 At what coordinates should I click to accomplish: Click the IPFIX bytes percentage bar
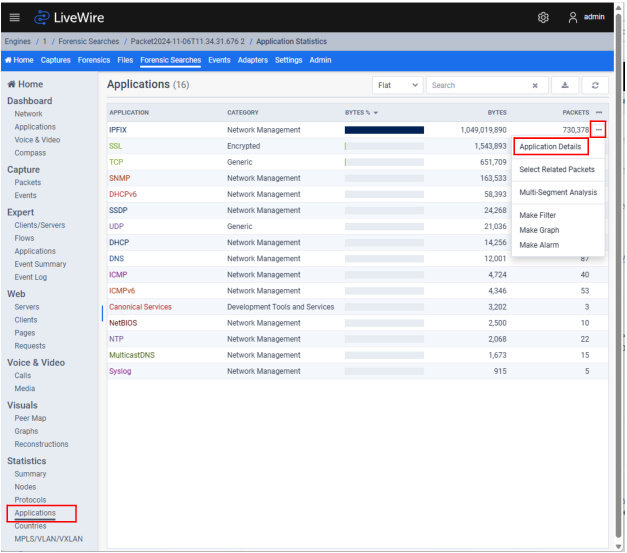tap(384, 130)
